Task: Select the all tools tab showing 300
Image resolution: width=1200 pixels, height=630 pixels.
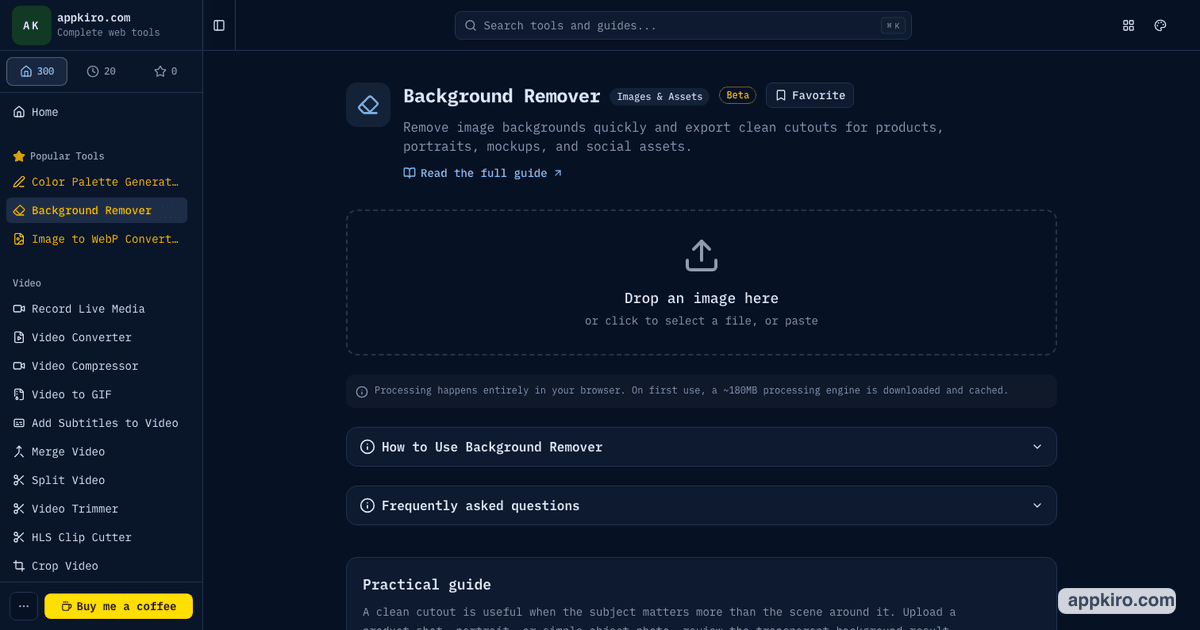Action: point(37,71)
